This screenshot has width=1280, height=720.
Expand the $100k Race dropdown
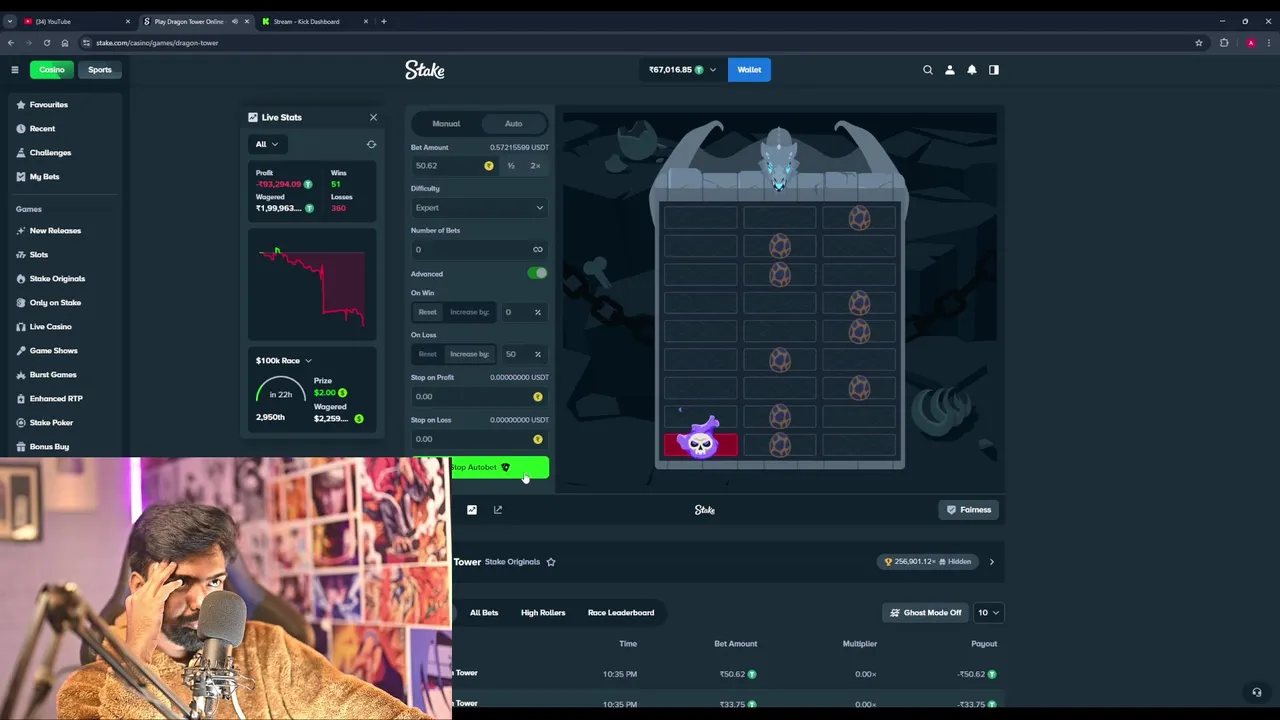[x=283, y=361]
